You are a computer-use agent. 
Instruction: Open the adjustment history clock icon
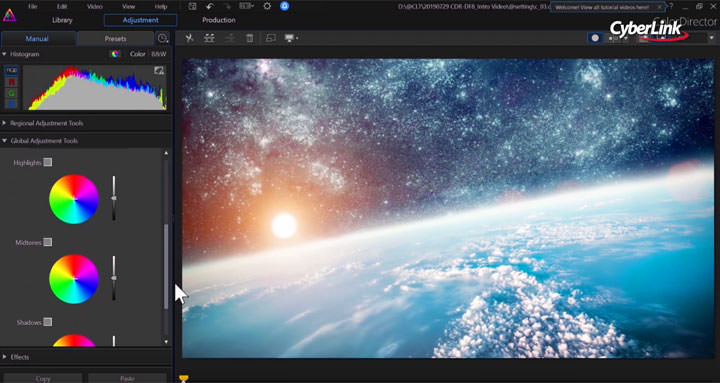click(x=163, y=39)
